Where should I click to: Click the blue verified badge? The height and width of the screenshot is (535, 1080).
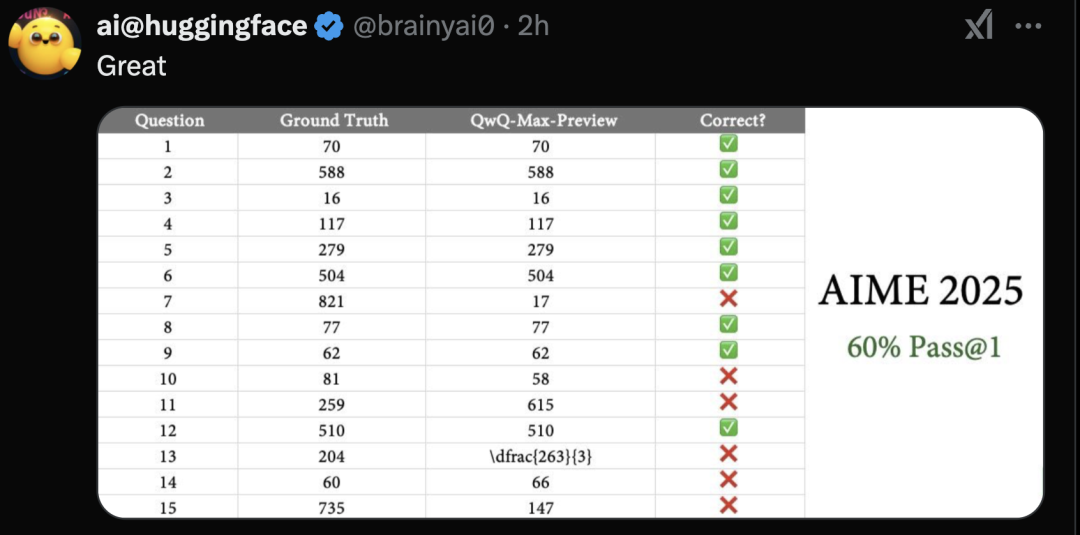tap(329, 27)
